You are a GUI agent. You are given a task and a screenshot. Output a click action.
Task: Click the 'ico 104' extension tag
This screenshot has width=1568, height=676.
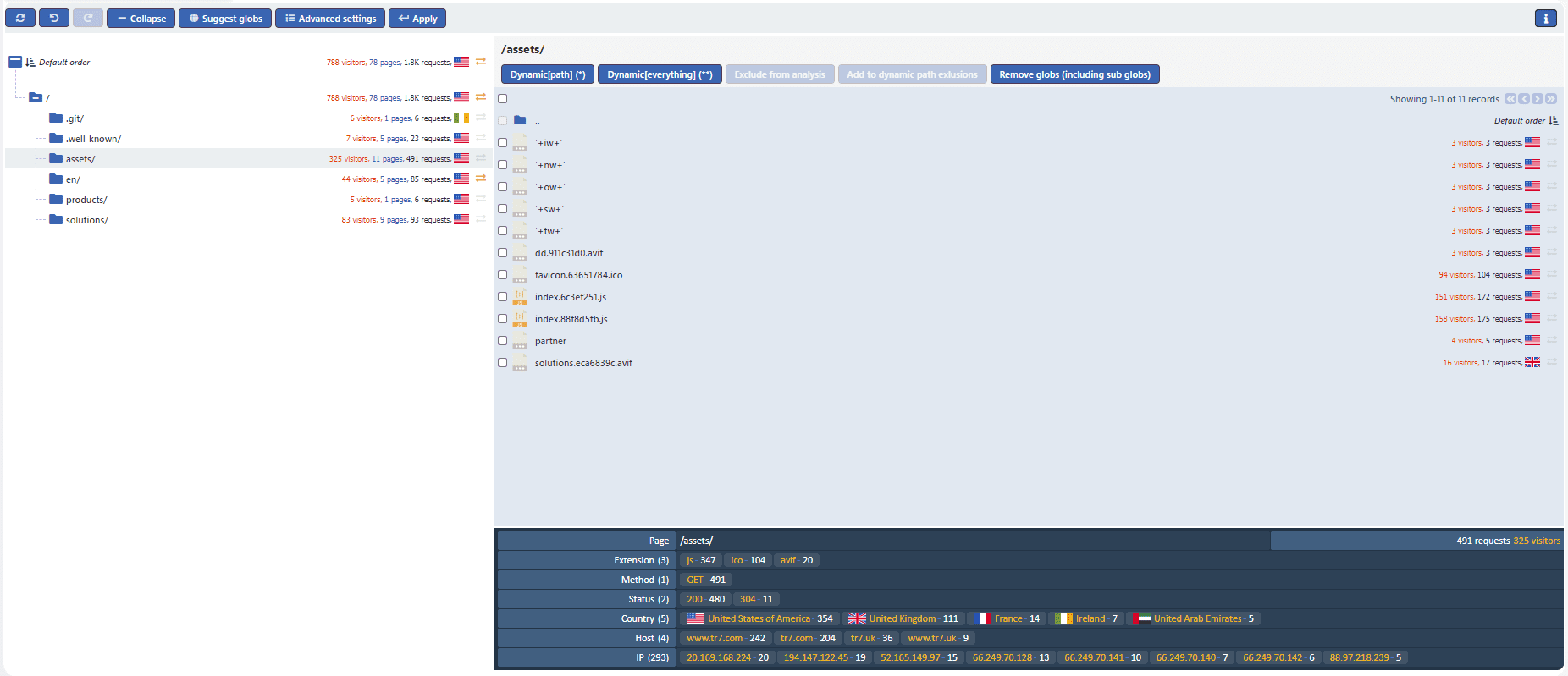[x=748, y=560]
